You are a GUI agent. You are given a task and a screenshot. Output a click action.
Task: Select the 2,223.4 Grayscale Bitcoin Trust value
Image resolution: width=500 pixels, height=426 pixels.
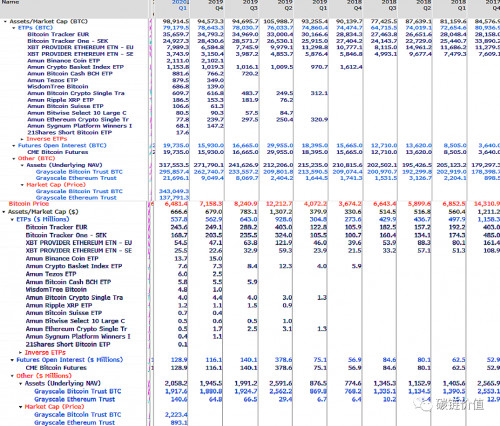pyautogui.click(x=176, y=415)
